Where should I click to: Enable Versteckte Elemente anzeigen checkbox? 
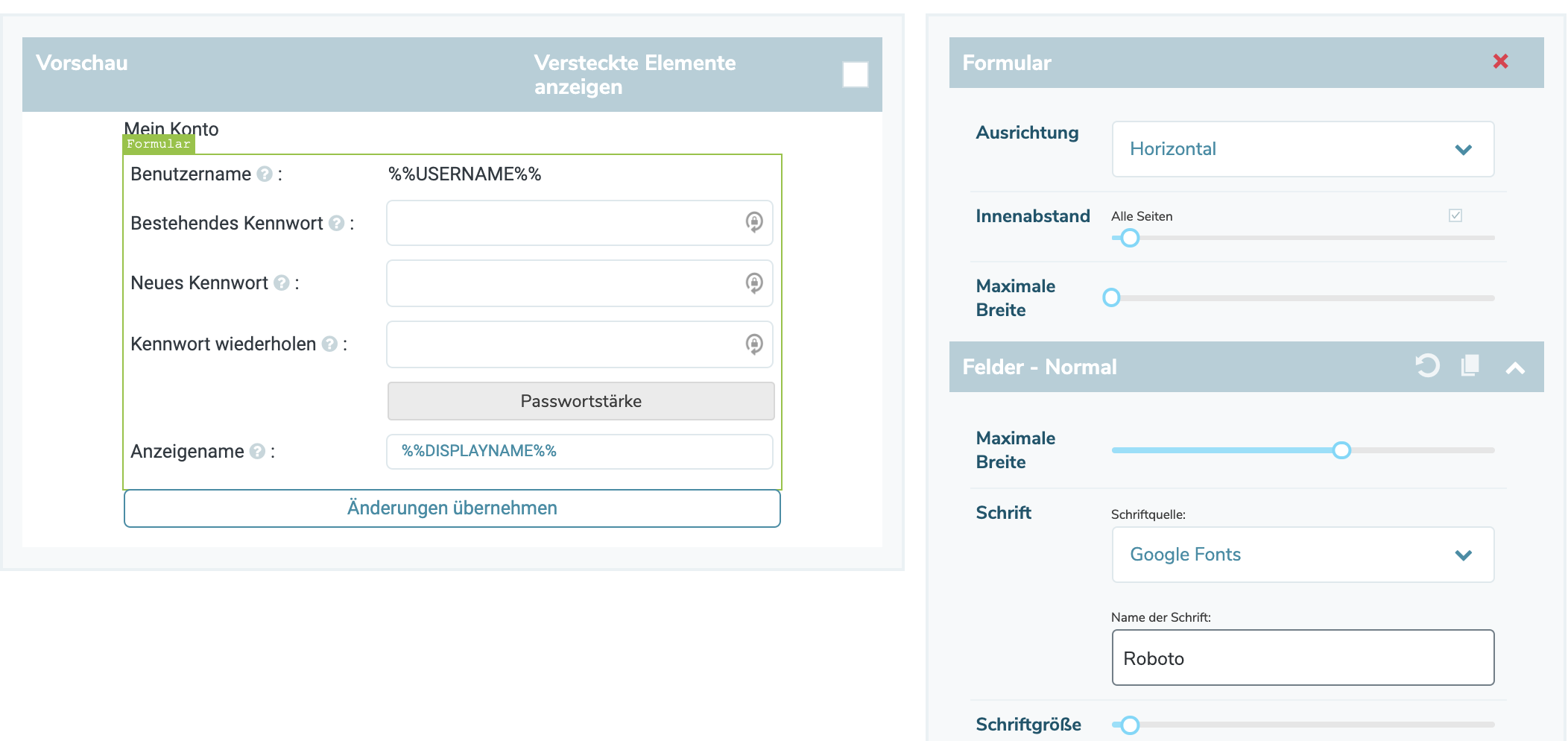click(x=855, y=75)
